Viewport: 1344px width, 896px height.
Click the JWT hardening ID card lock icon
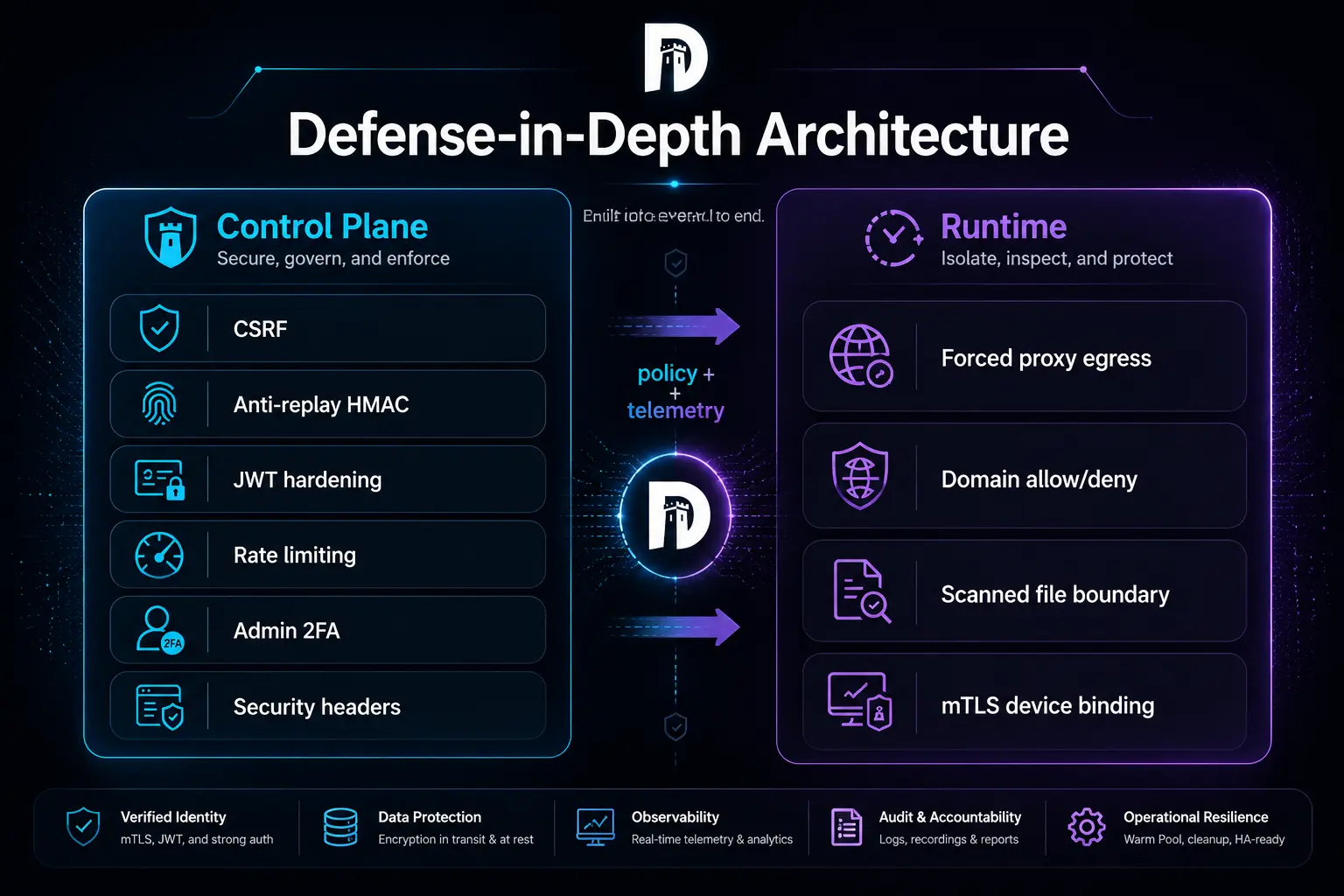(x=159, y=479)
